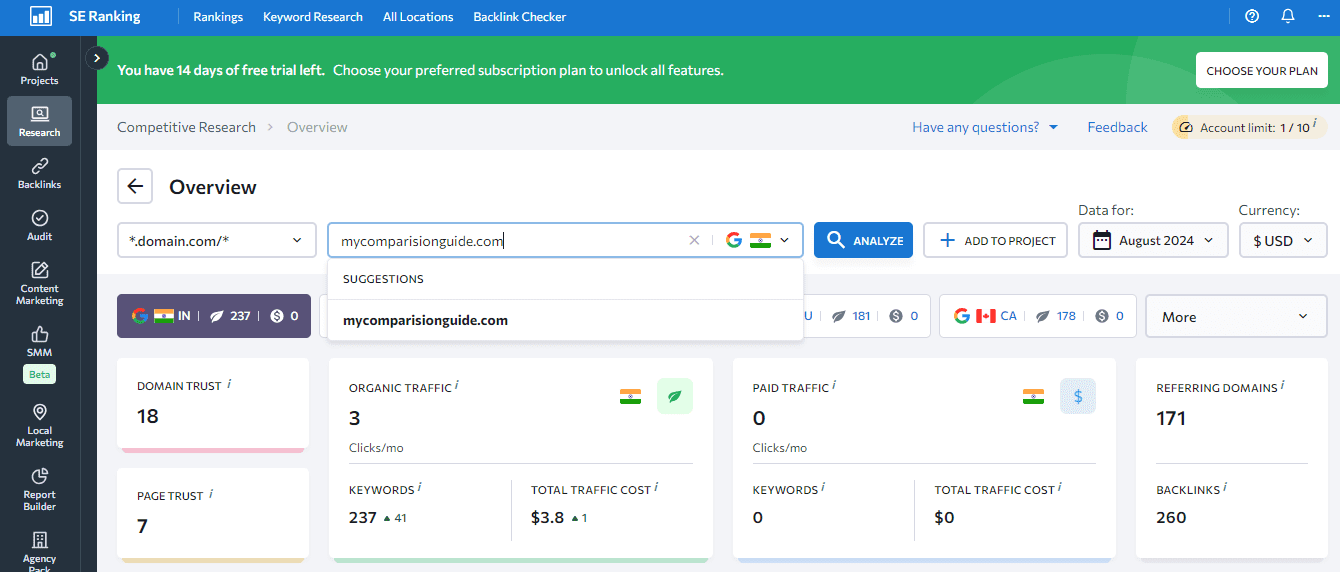Click India flag in Organic Traffic card
Viewport: 1340px width, 572px height.
coord(630,396)
